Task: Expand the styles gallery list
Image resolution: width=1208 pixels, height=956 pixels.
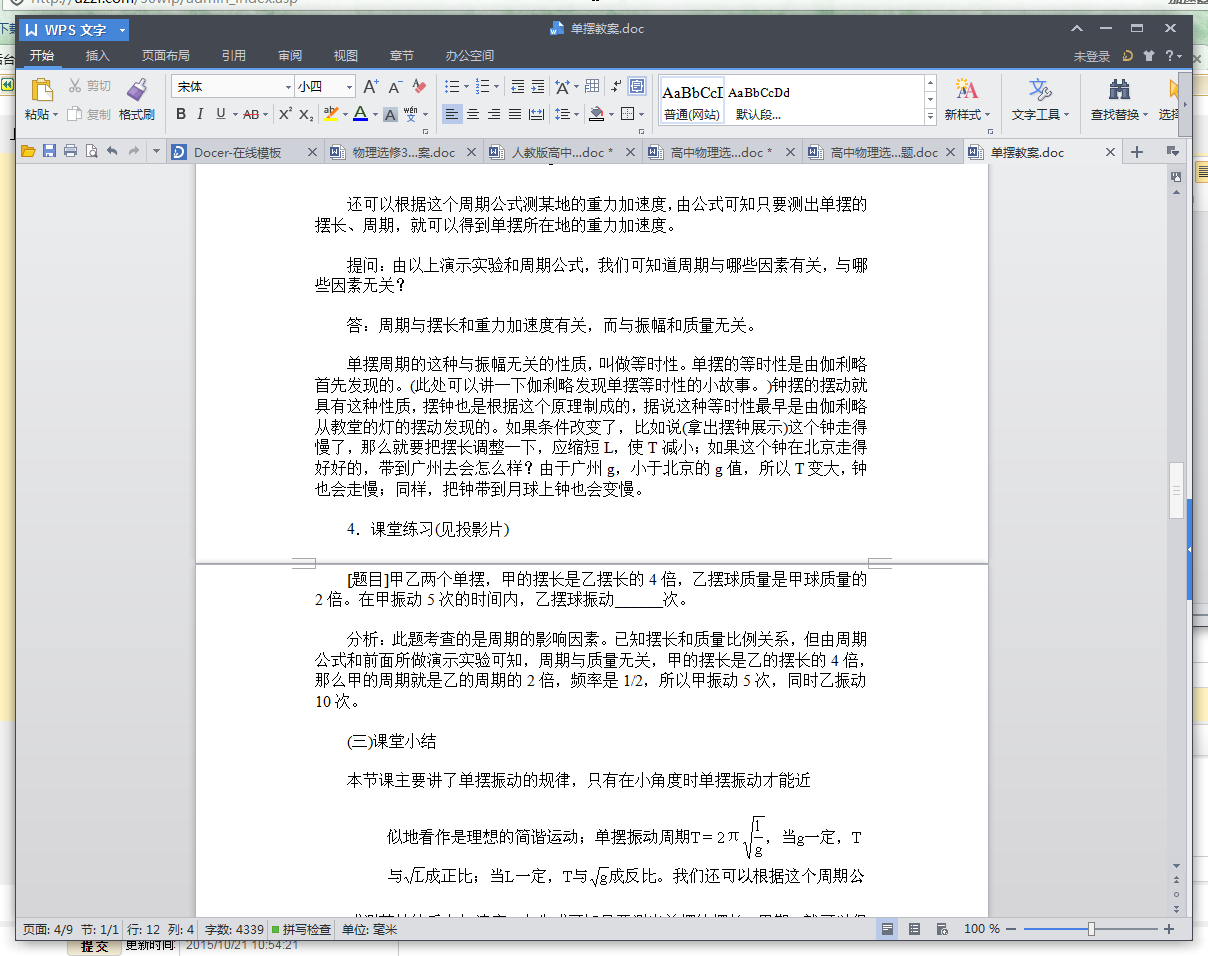Action: click(x=931, y=116)
